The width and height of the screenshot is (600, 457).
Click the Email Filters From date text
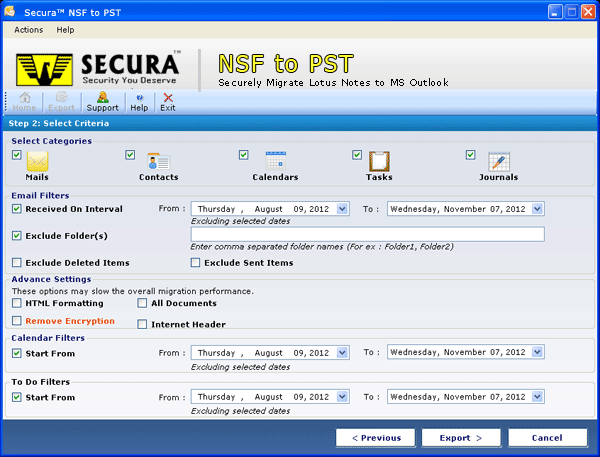(x=263, y=209)
